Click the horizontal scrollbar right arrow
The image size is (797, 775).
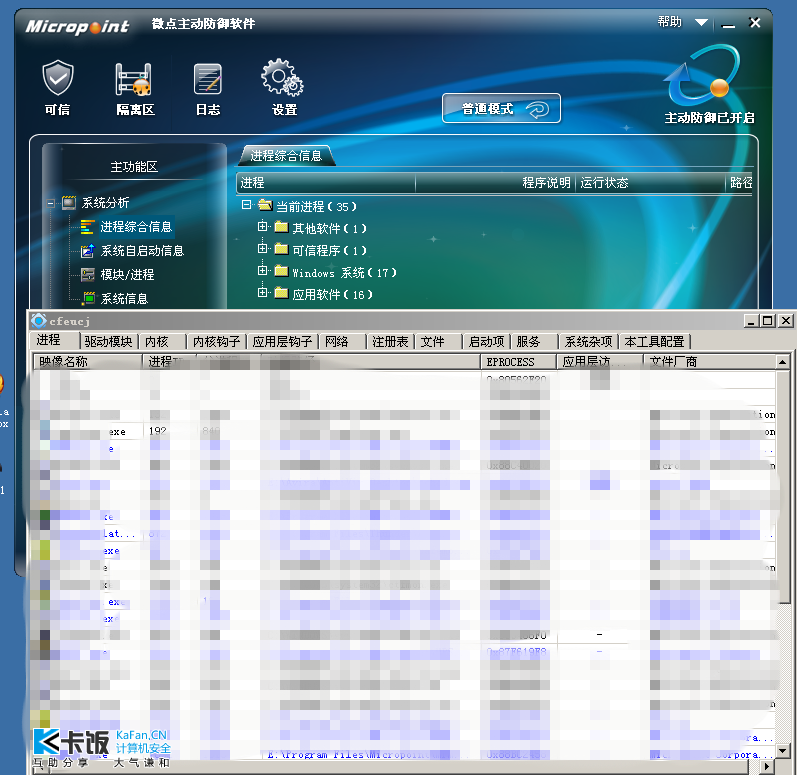[x=768, y=766]
